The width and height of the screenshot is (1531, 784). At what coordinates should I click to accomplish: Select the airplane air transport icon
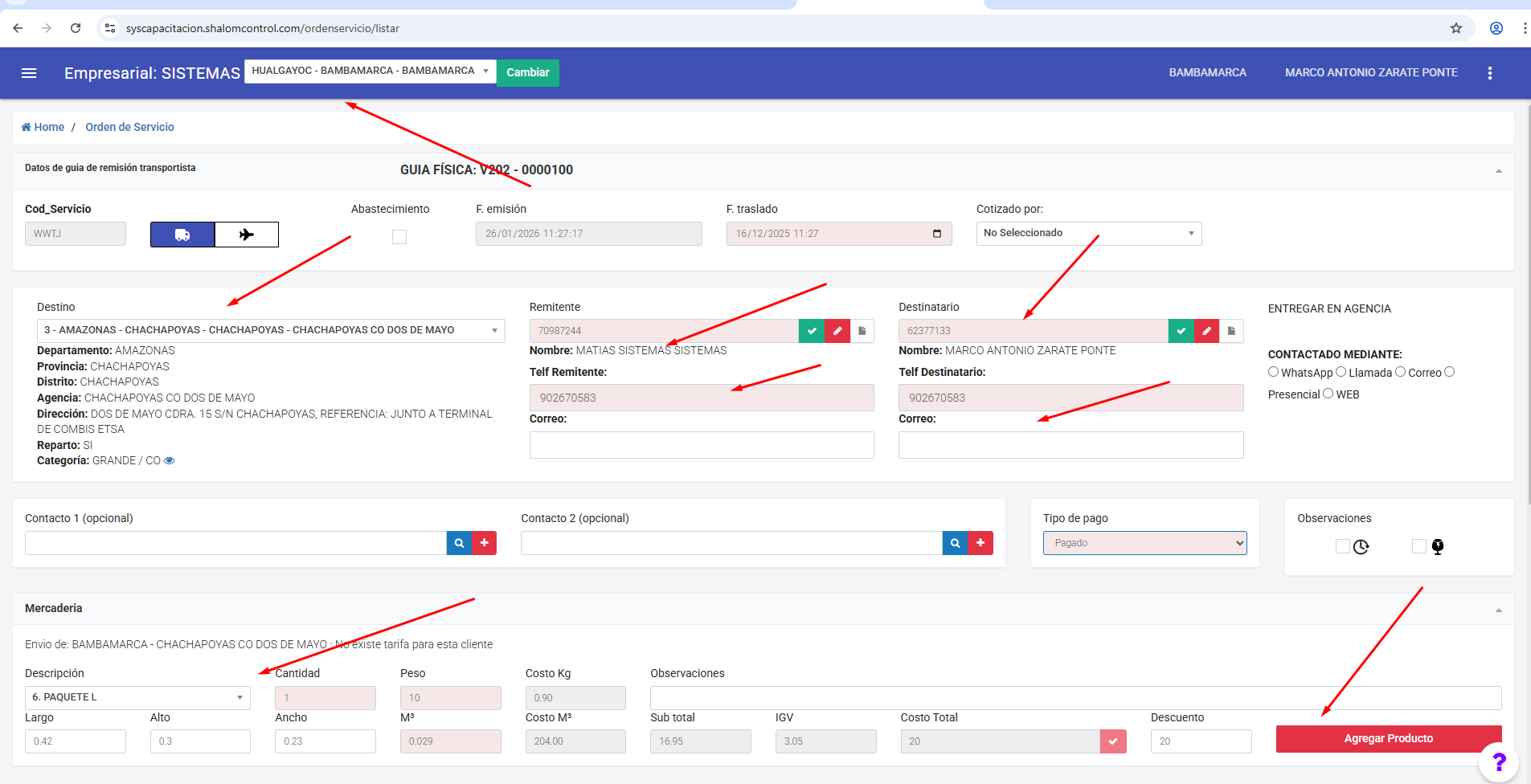[x=247, y=235]
